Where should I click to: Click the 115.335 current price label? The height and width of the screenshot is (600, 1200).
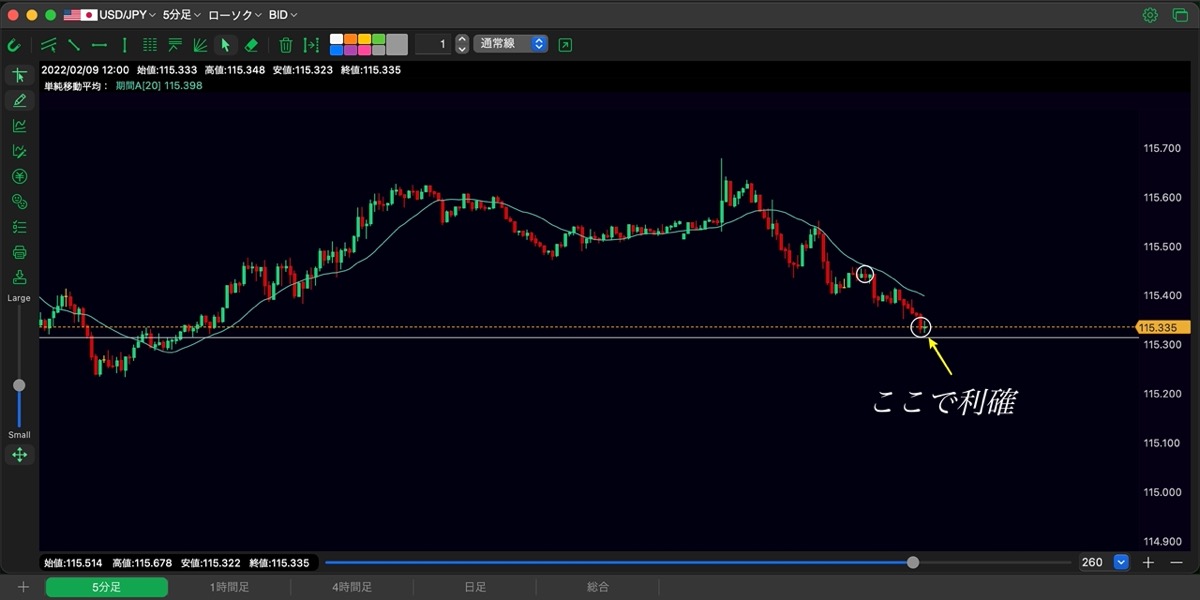tap(1164, 327)
